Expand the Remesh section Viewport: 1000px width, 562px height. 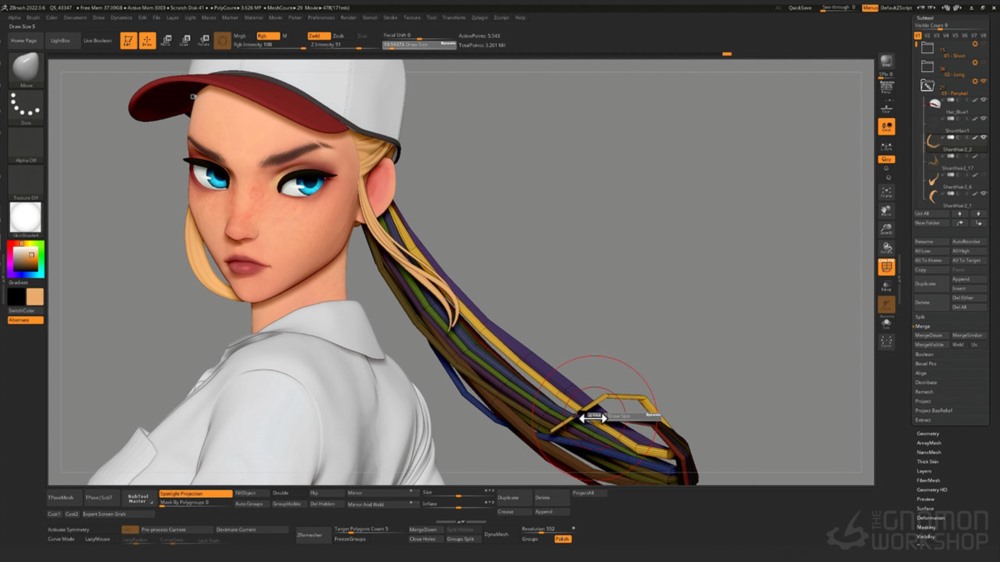point(924,392)
